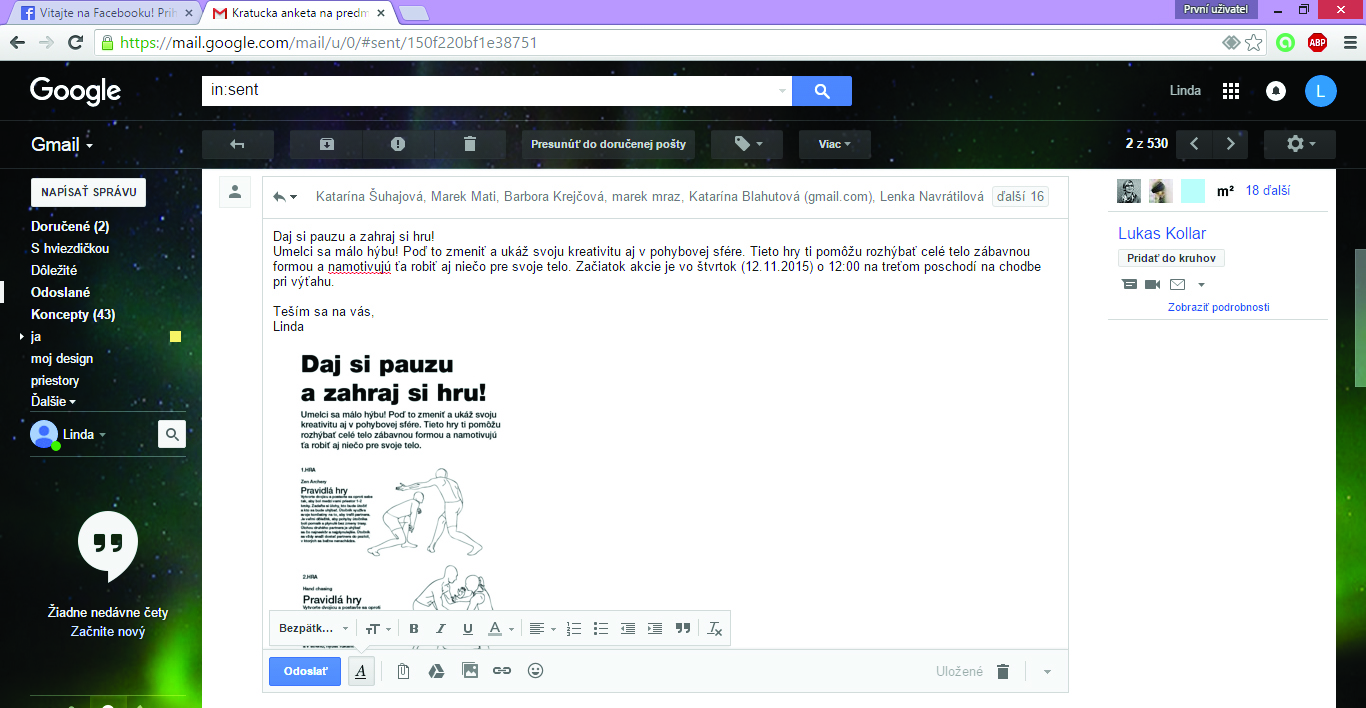1366x708 pixels.
Task: Click the attach files paperclip icon
Action: click(403, 671)
